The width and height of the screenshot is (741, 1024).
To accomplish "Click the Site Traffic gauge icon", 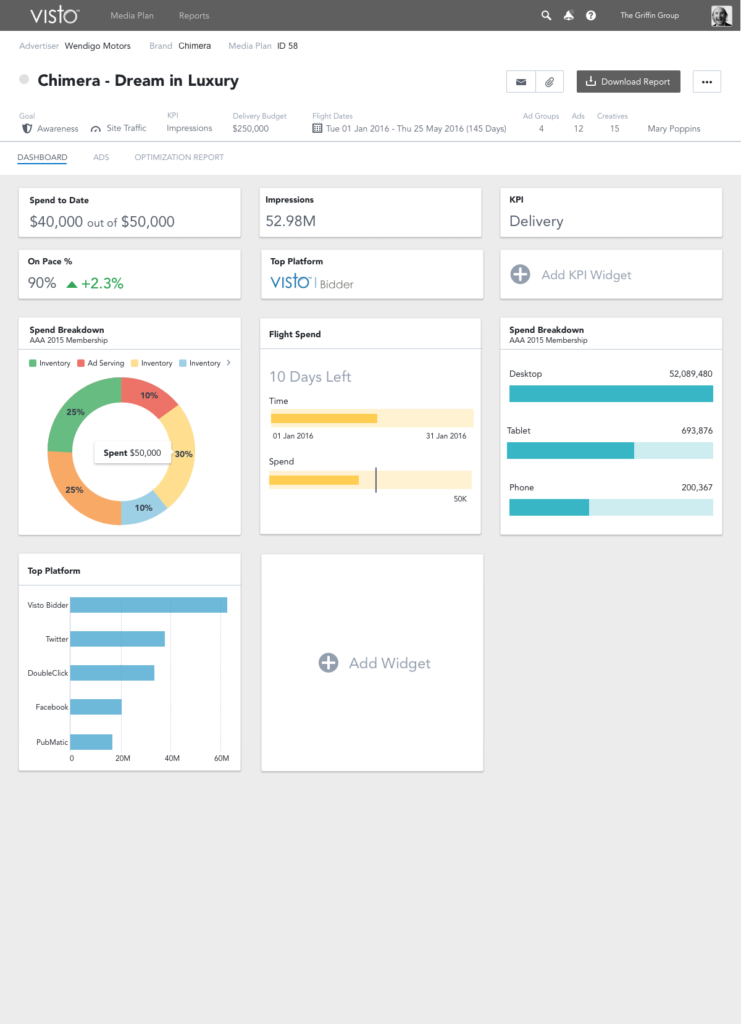I will coord(95,129).
